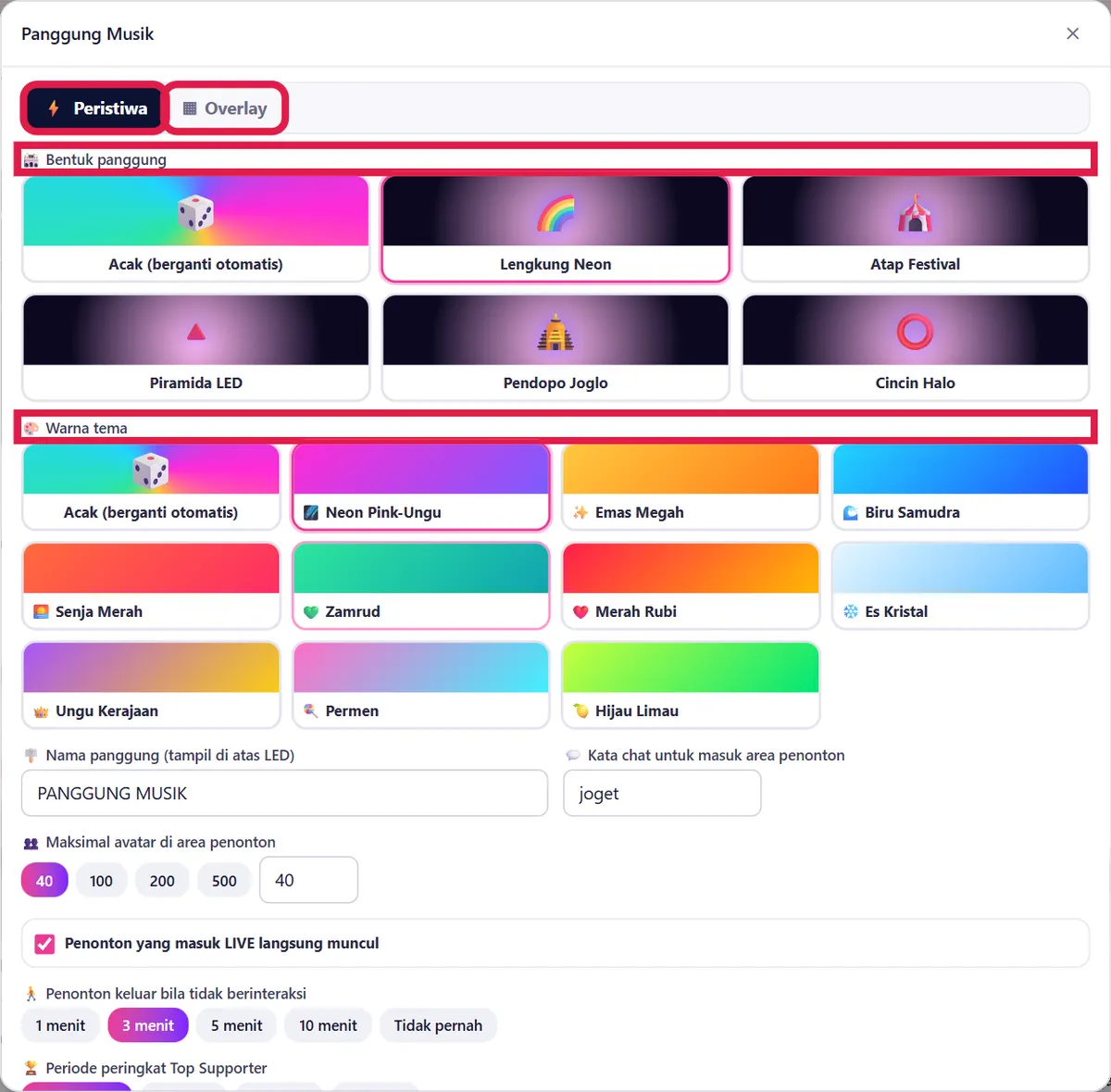Click the Atap Festival label
Viewport: 1111px width, 1092px height.
click(915, 264)
